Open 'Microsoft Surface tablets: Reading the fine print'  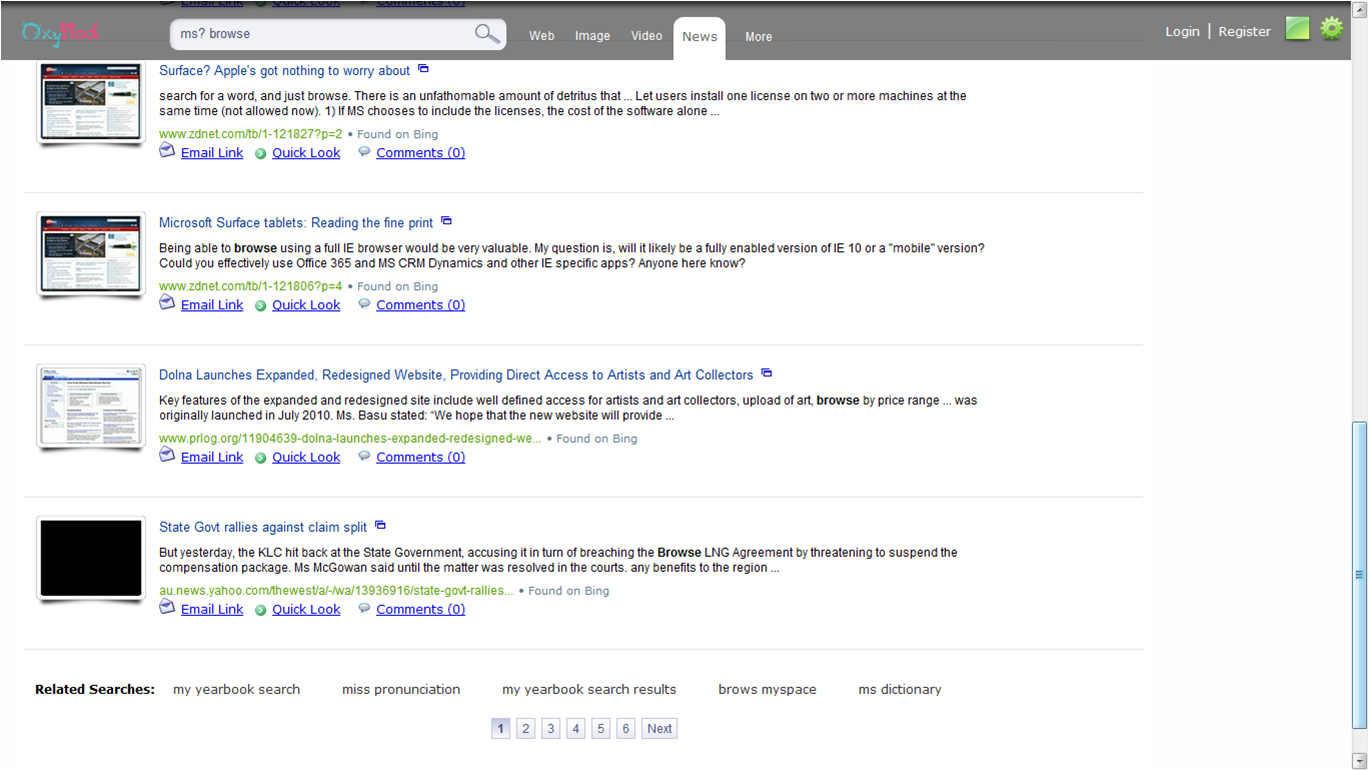[x=296, y=223]
